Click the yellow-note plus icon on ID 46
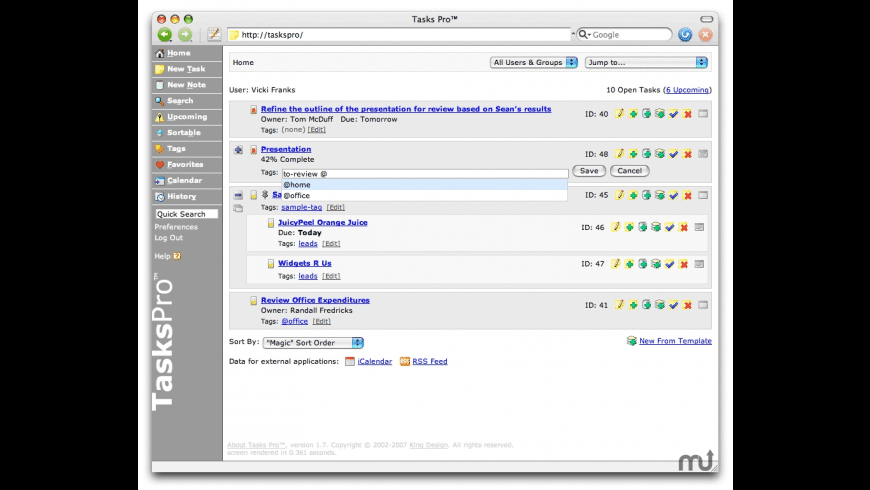Screen dimensions: 870x490 (x=629, y=227)
